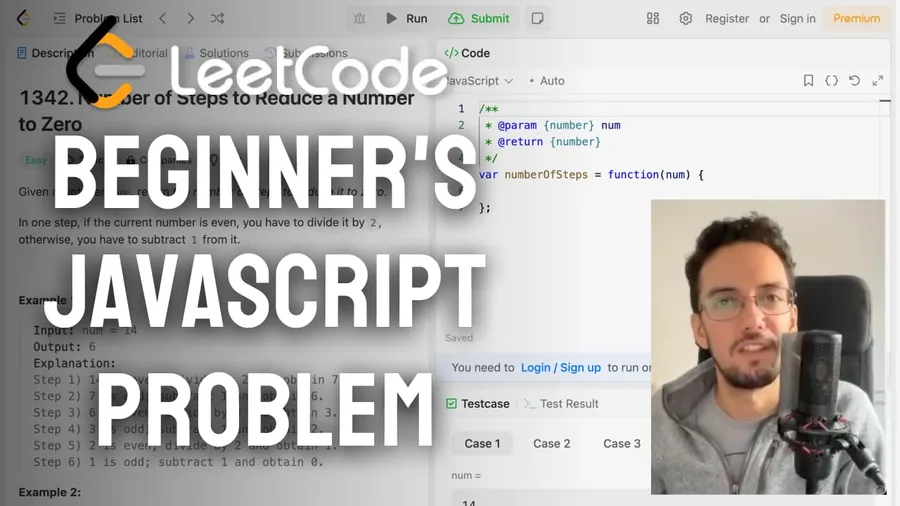
Task: Open the notes icon
Action: (x=537, y=18)
